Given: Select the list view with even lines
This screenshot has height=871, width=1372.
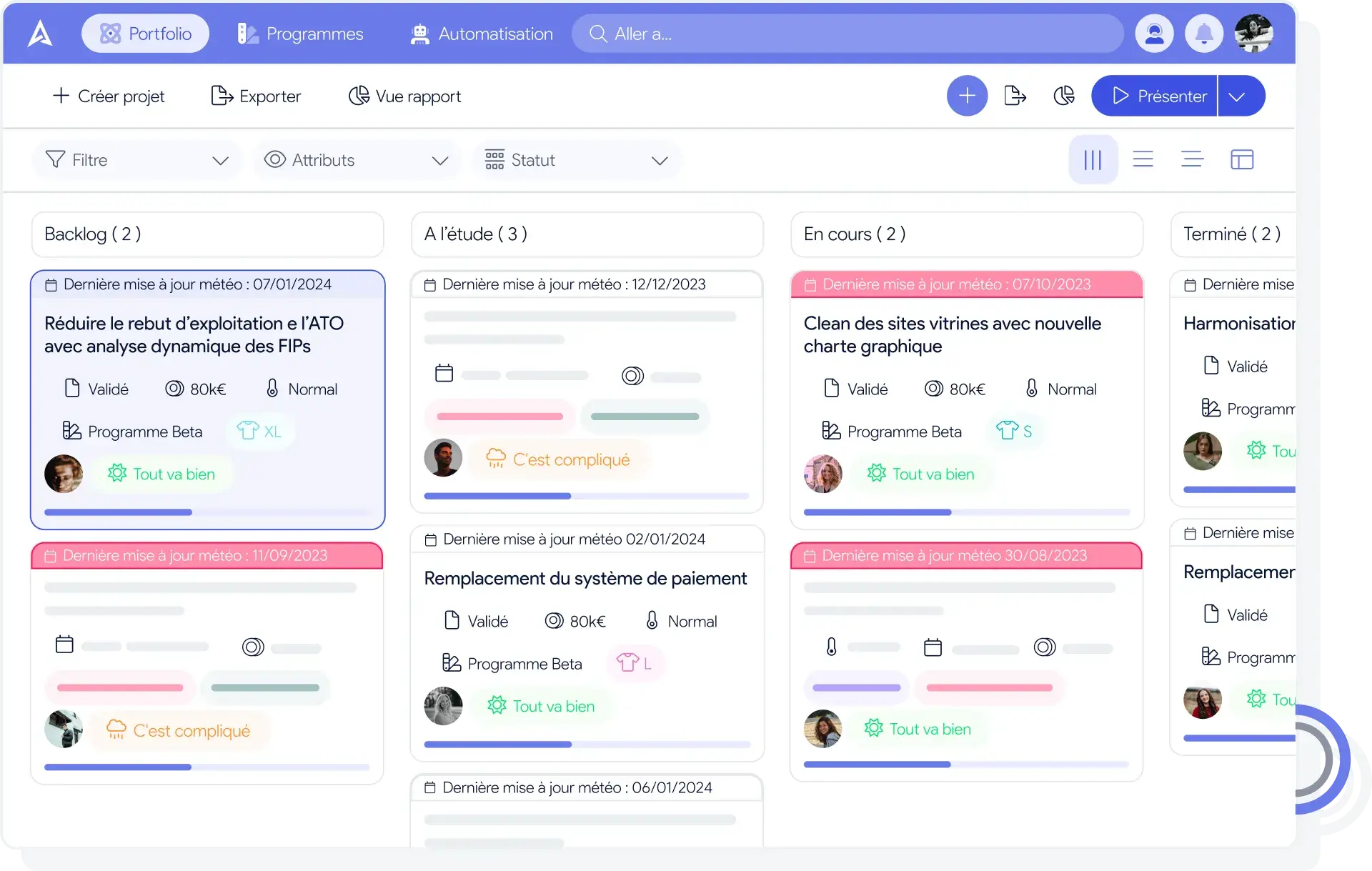Looking at the screenshot, I should [x=1143, y=159].
